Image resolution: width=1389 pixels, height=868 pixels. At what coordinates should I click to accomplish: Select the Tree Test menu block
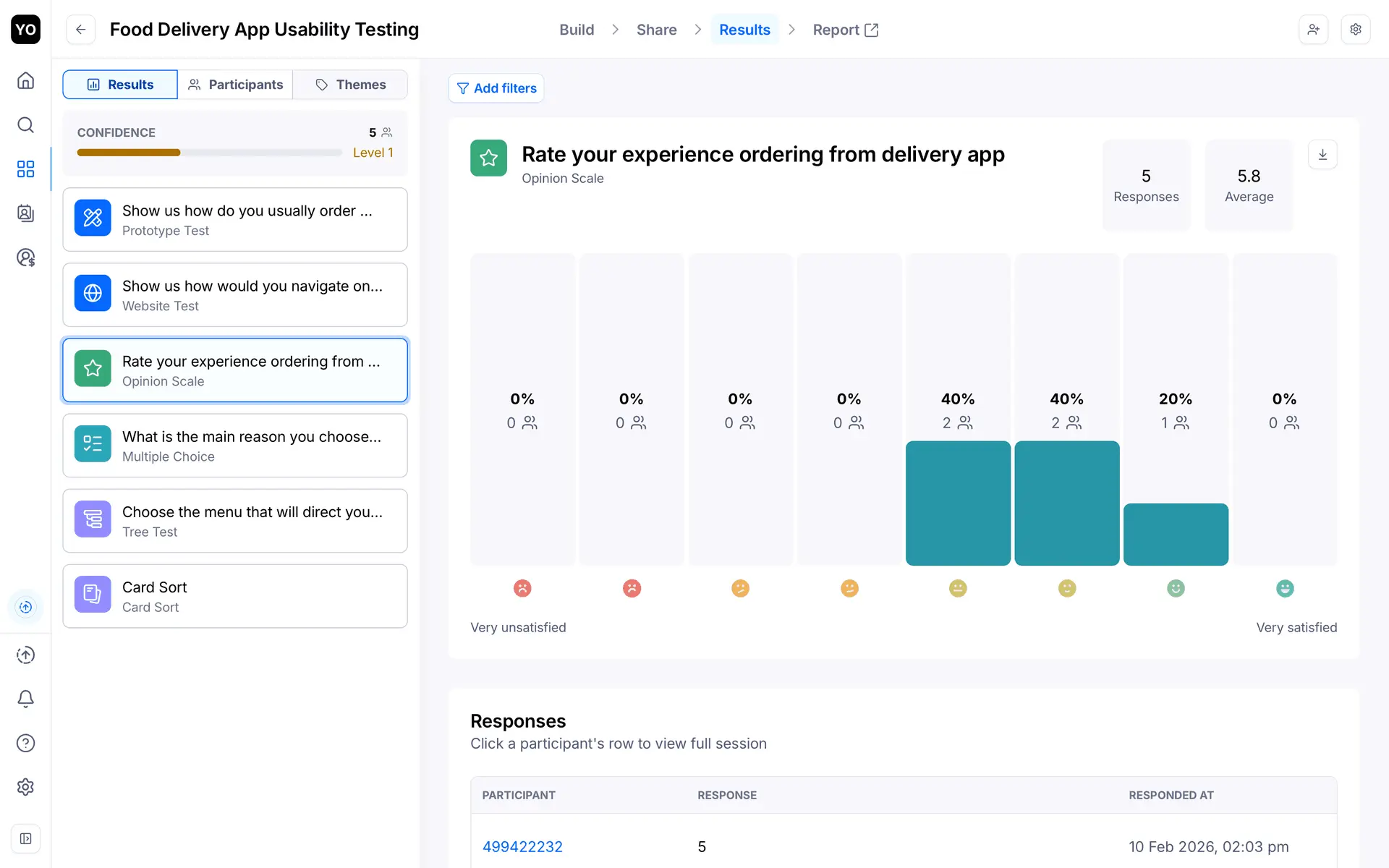point(235,521)
